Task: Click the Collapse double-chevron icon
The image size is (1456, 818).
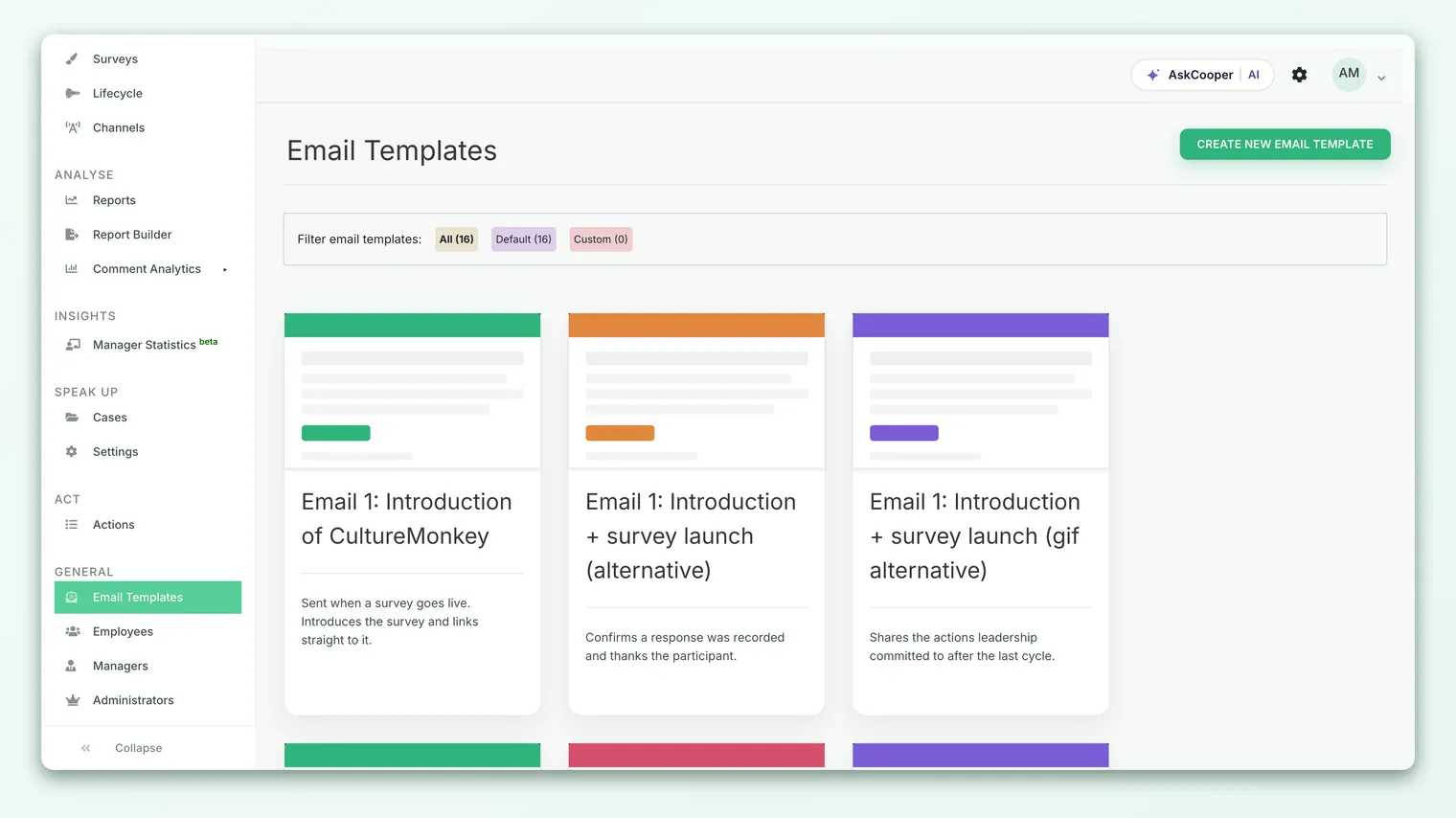Action: pos(86,748)
